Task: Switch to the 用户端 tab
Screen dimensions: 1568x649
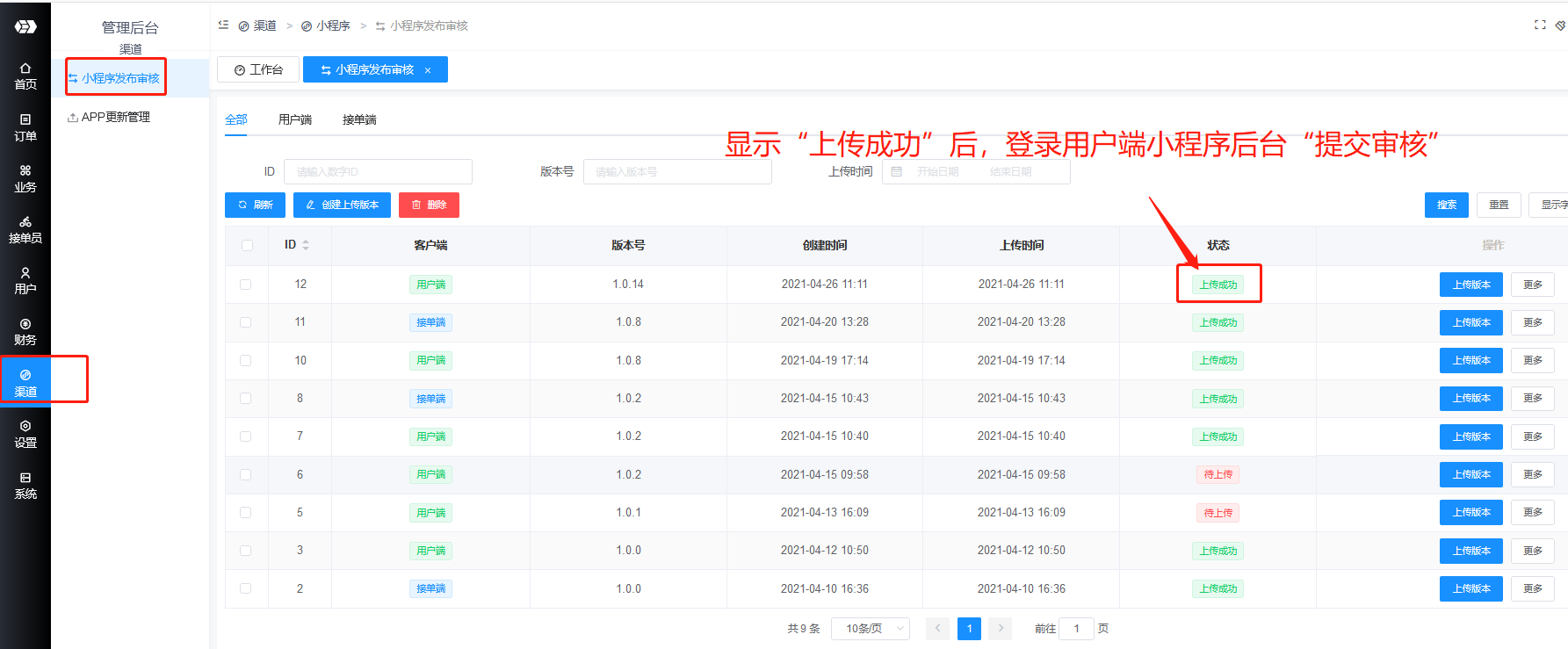Action: (x=295, y=119)
